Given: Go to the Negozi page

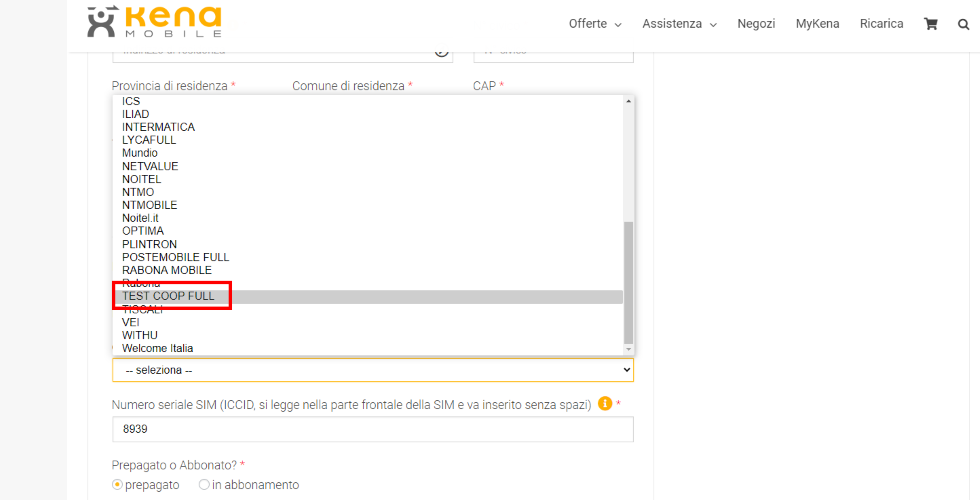Looking at the screenshot, I should coord(756,24).
